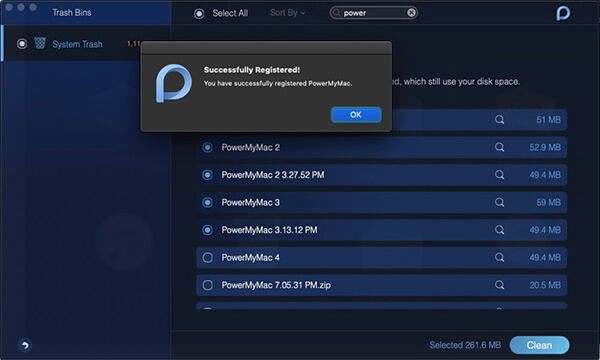The width and height of the screenshot is (600, 360).
Task: Click the PowerMyMac 3 file name
Action: click(x=251, y=202)
